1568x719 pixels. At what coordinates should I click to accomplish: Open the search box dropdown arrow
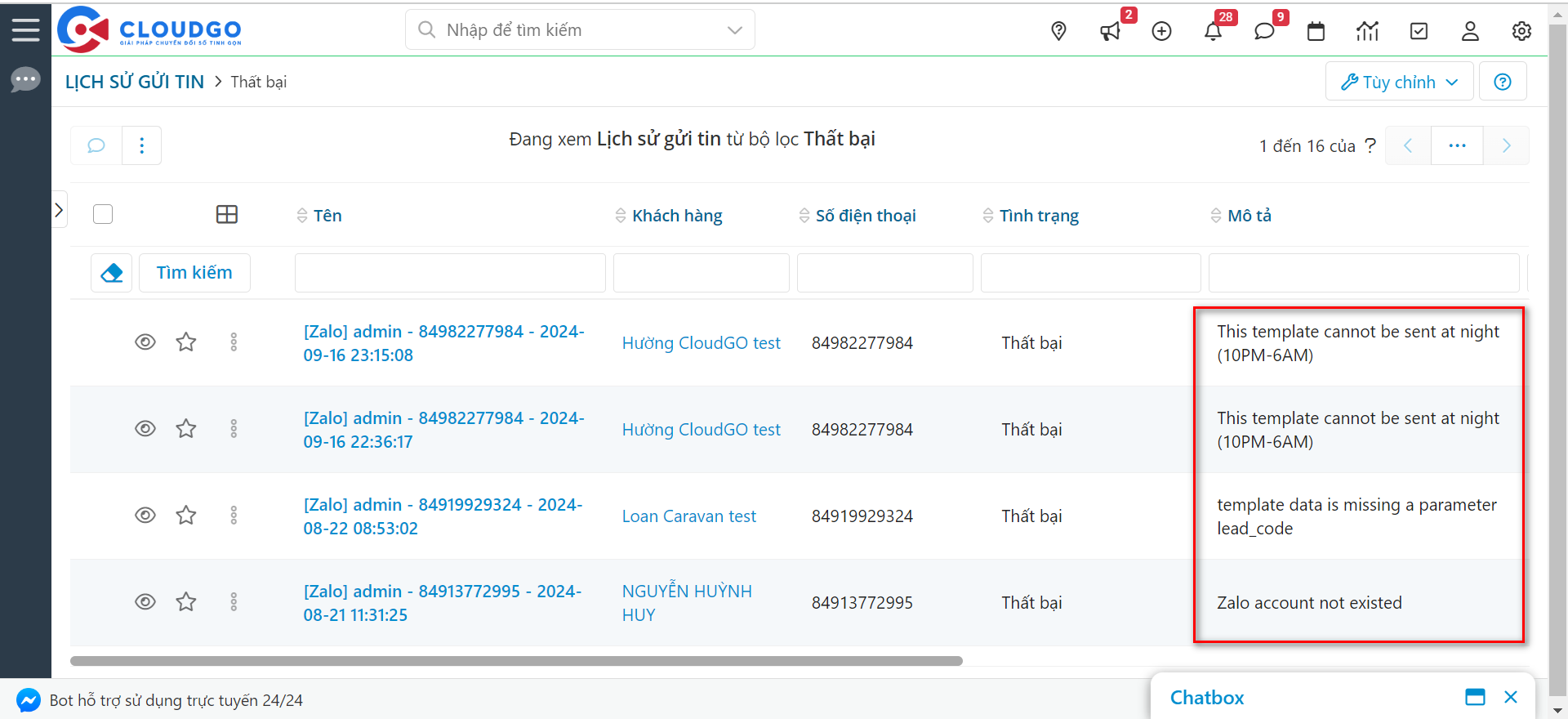click(x=734, y=30)
